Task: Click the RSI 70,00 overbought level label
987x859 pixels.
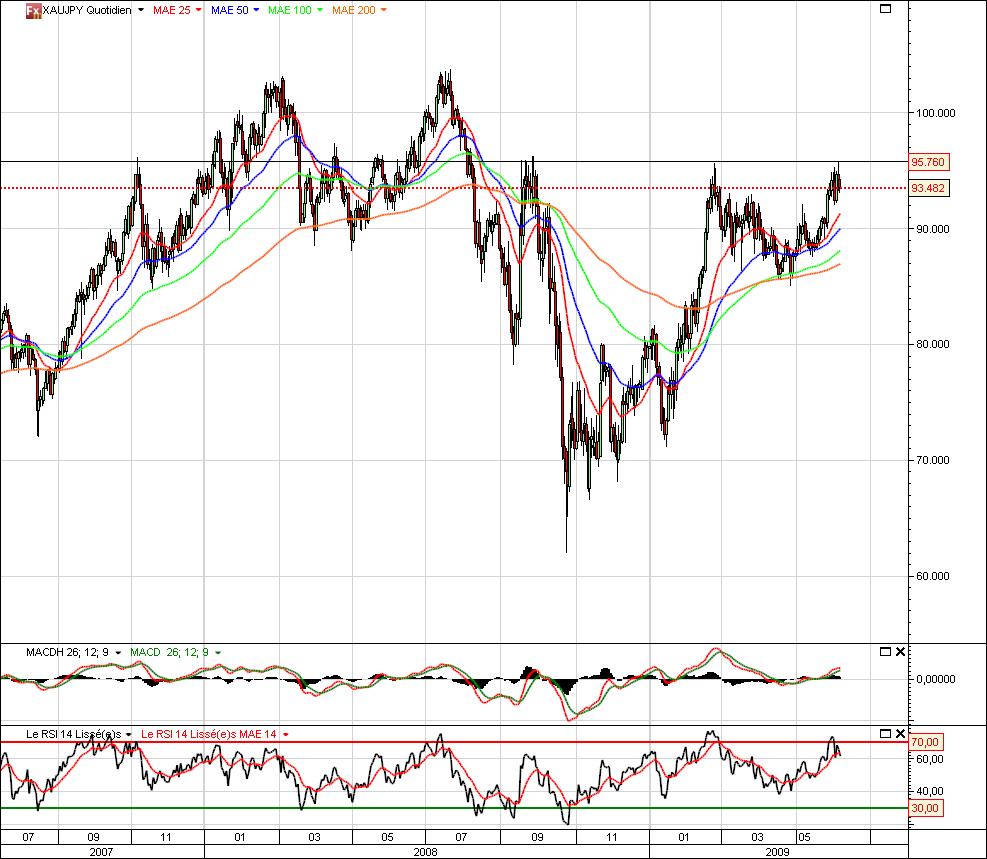Action: pos(925,742)
